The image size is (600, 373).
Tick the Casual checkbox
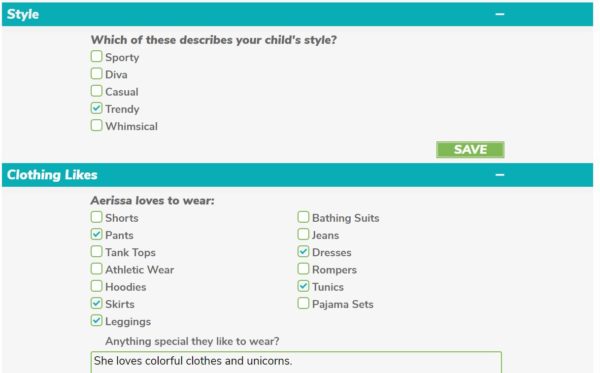coord(96,91)
